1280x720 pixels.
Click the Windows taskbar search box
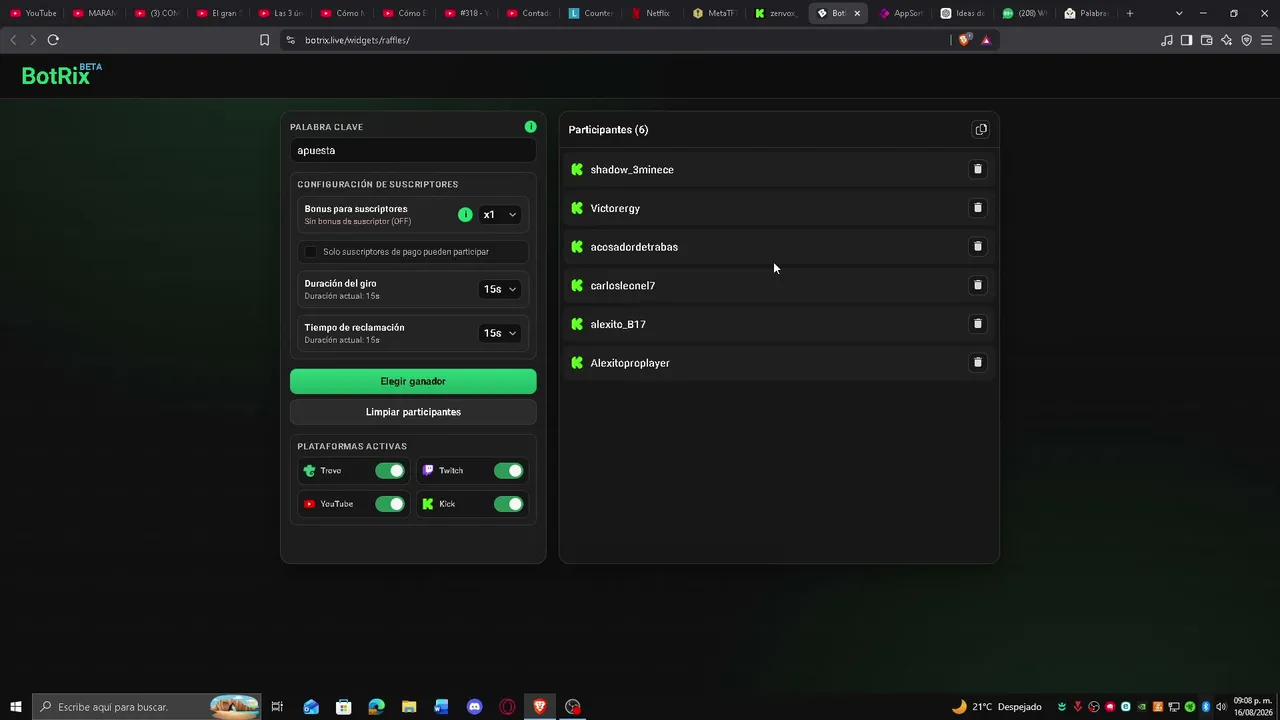pyautogui.click(x=147, y=707)
